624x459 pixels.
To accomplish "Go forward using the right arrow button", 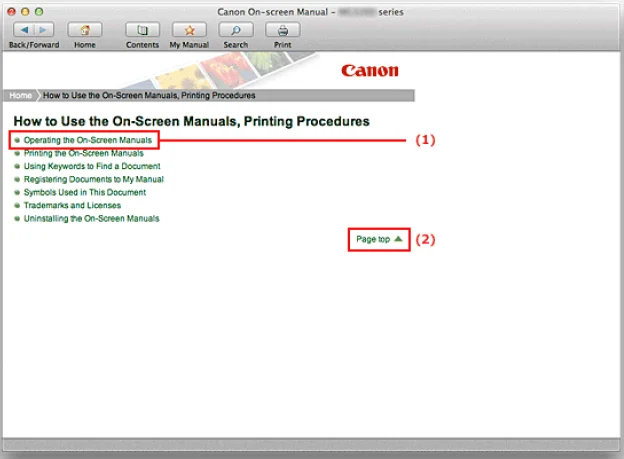I will point(44,30).
